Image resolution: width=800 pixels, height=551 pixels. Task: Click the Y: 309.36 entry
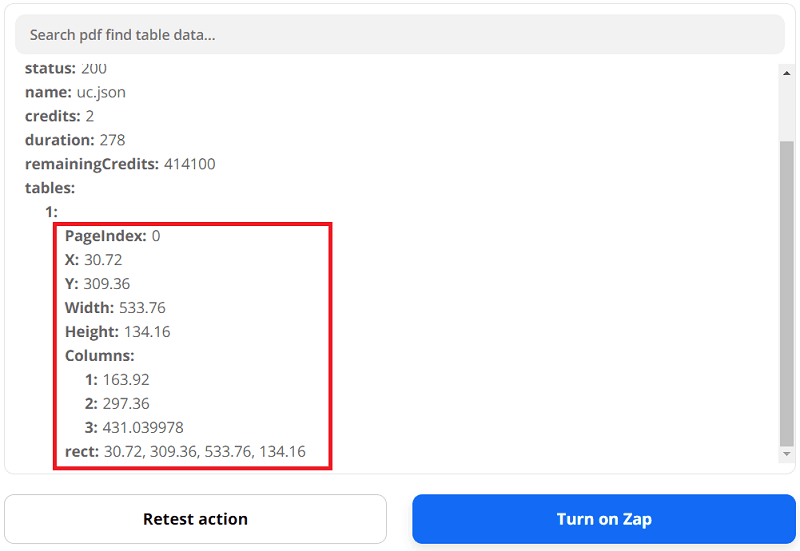coord(97,284)
